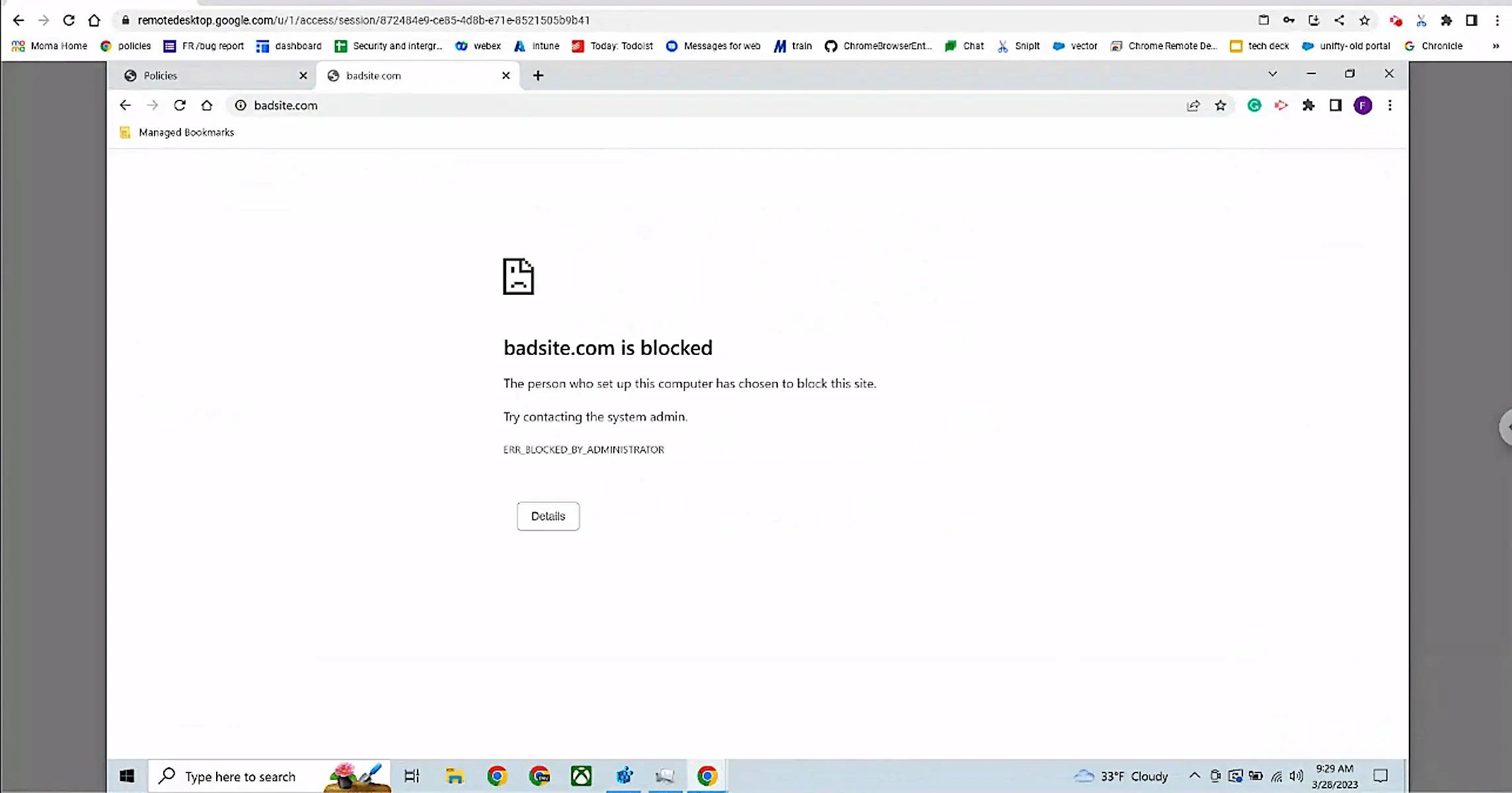1512x793 pixels.
Task: Expand the remote desktop side panel handle
Action: [x=1506, y=428]
